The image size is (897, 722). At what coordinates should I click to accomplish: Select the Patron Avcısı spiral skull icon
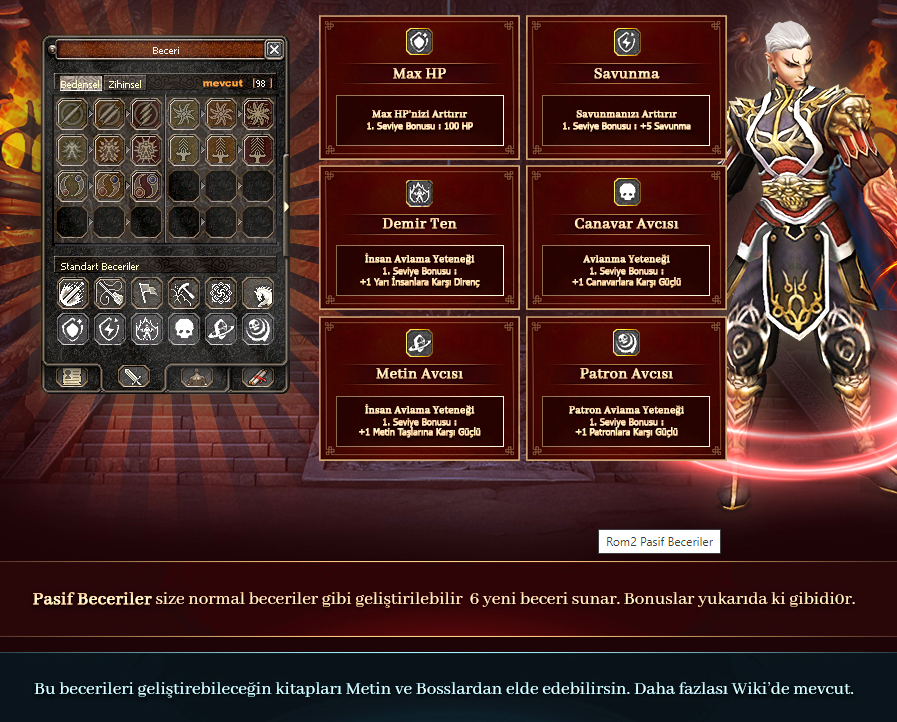click(626, 342)
